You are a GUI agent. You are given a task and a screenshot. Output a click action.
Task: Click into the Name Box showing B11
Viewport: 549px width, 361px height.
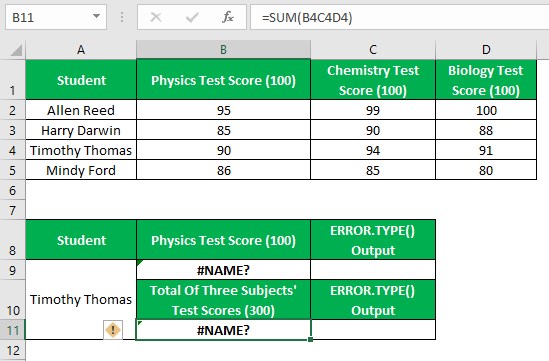(x=49, y=17)
